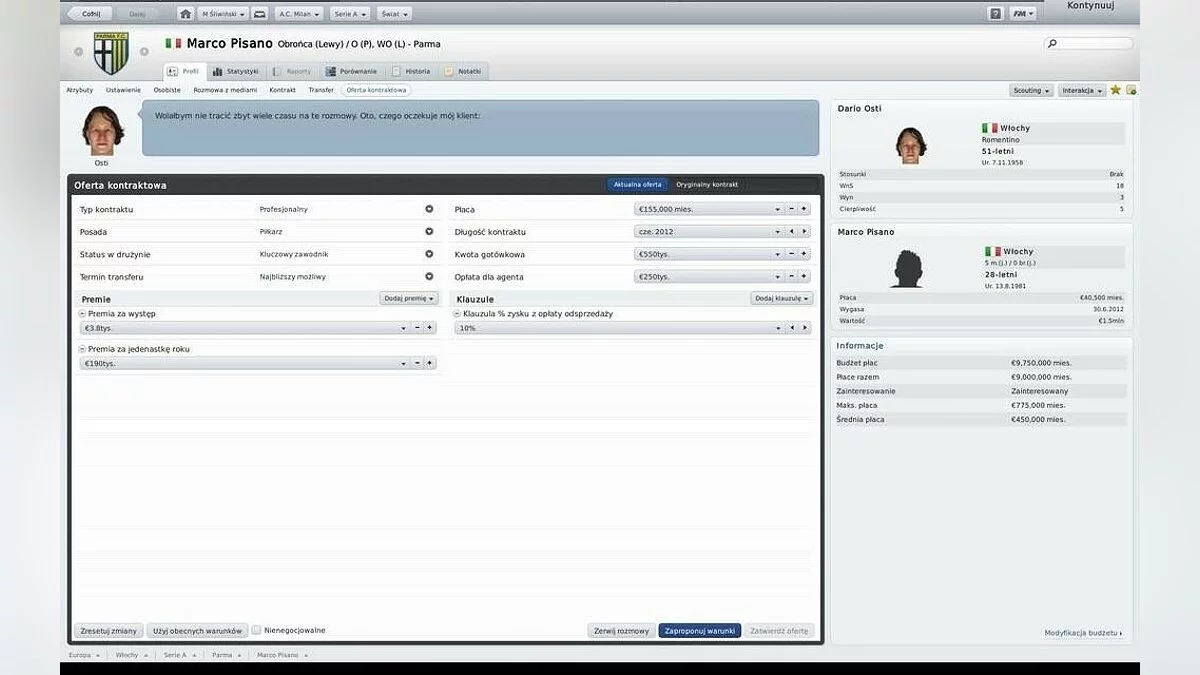1200x675 pixels.
Task: Switch to the Statystyki tab
Action: (x=236, y=72)
